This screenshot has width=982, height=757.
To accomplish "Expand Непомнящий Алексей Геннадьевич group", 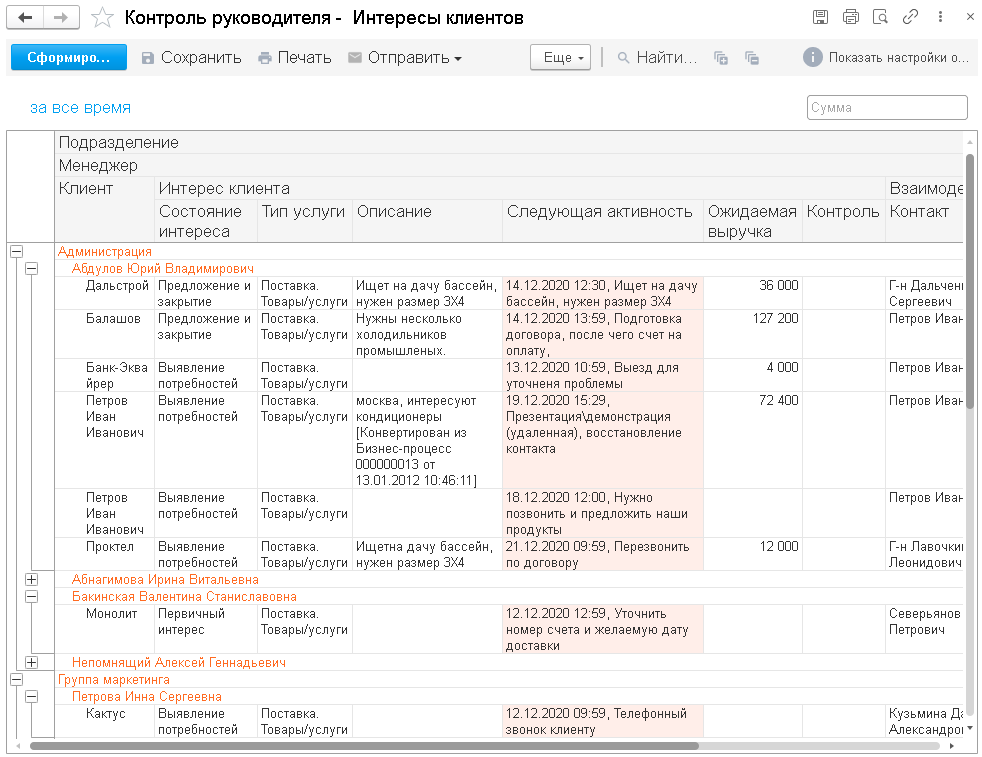I will point(31,662).
